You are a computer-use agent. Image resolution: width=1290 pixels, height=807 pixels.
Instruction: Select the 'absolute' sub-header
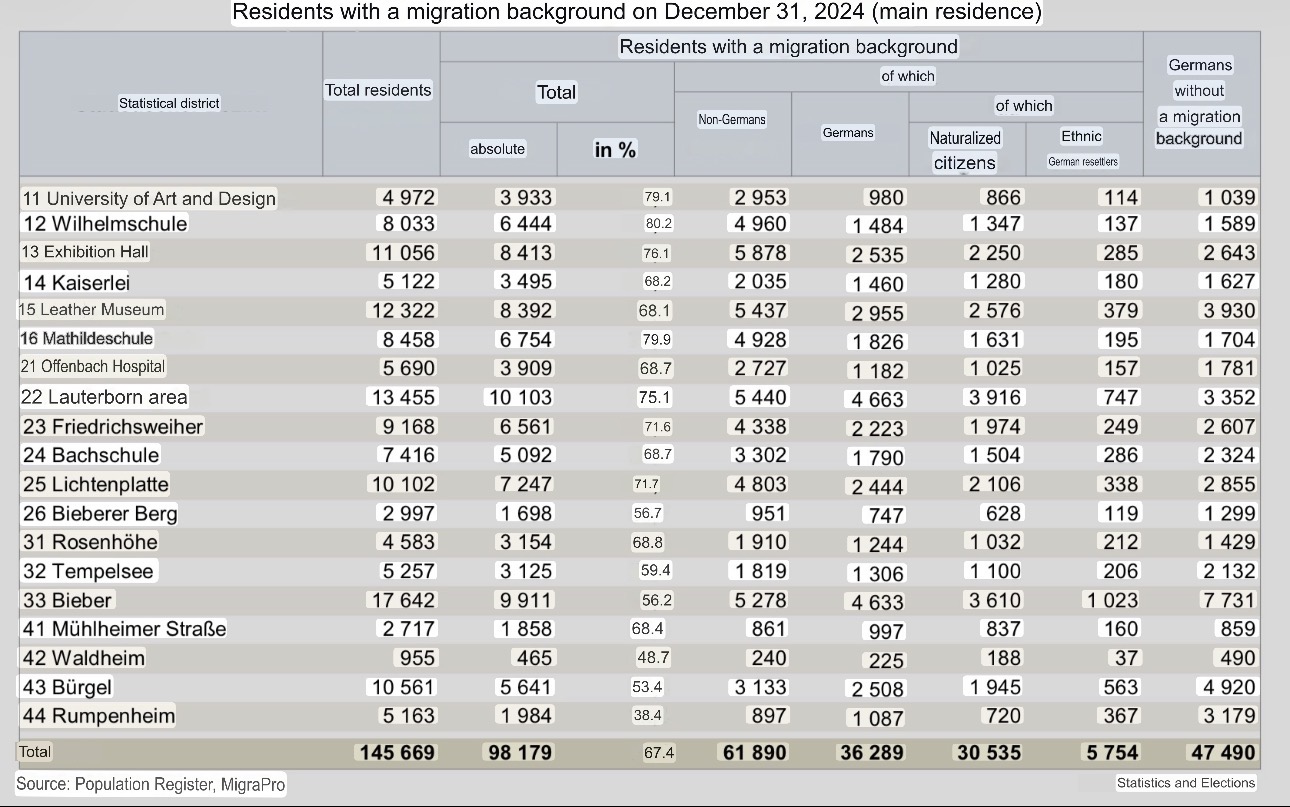(x=497, y=149)
